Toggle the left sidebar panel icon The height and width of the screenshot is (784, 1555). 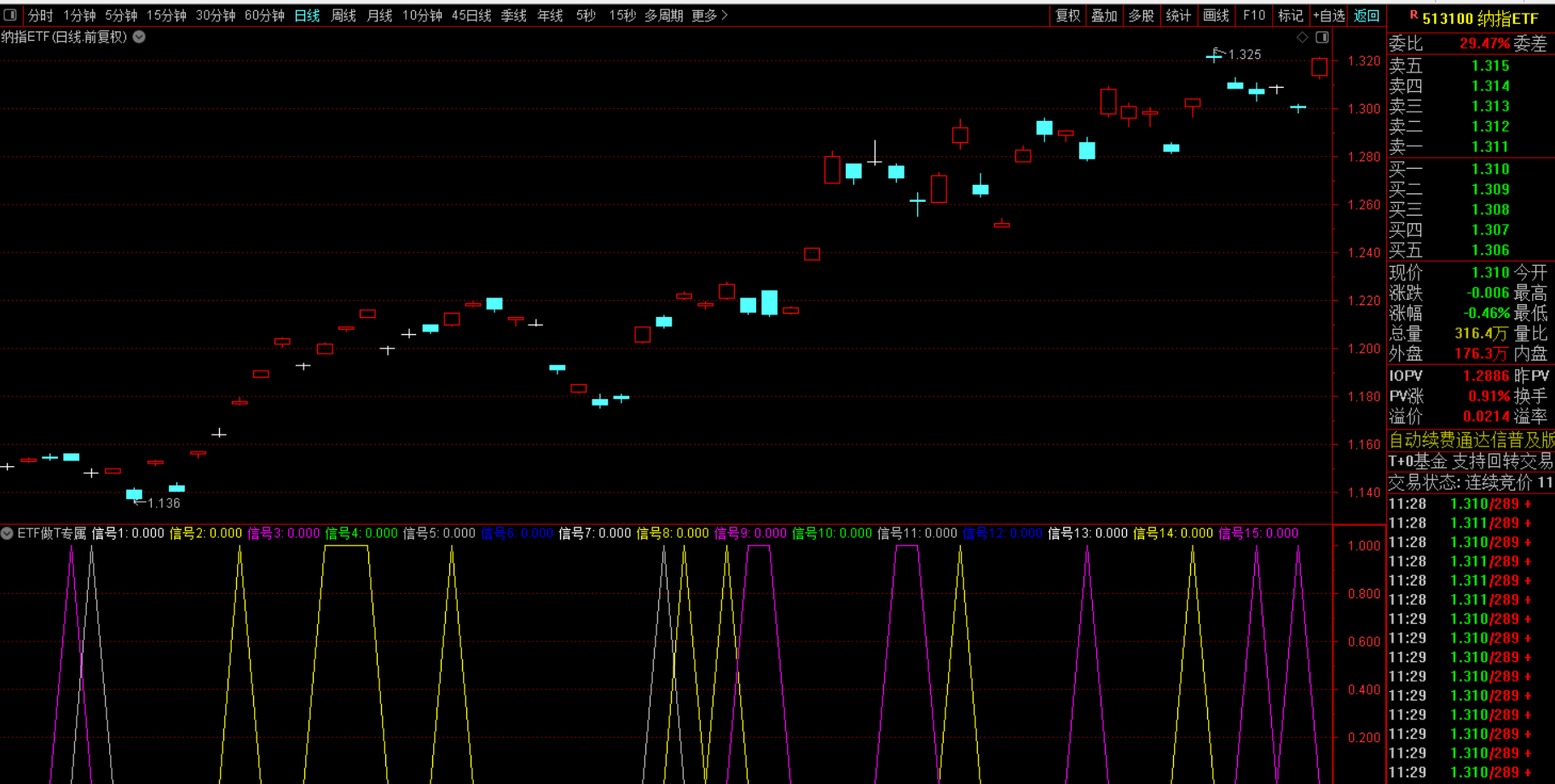click(10, 14)
